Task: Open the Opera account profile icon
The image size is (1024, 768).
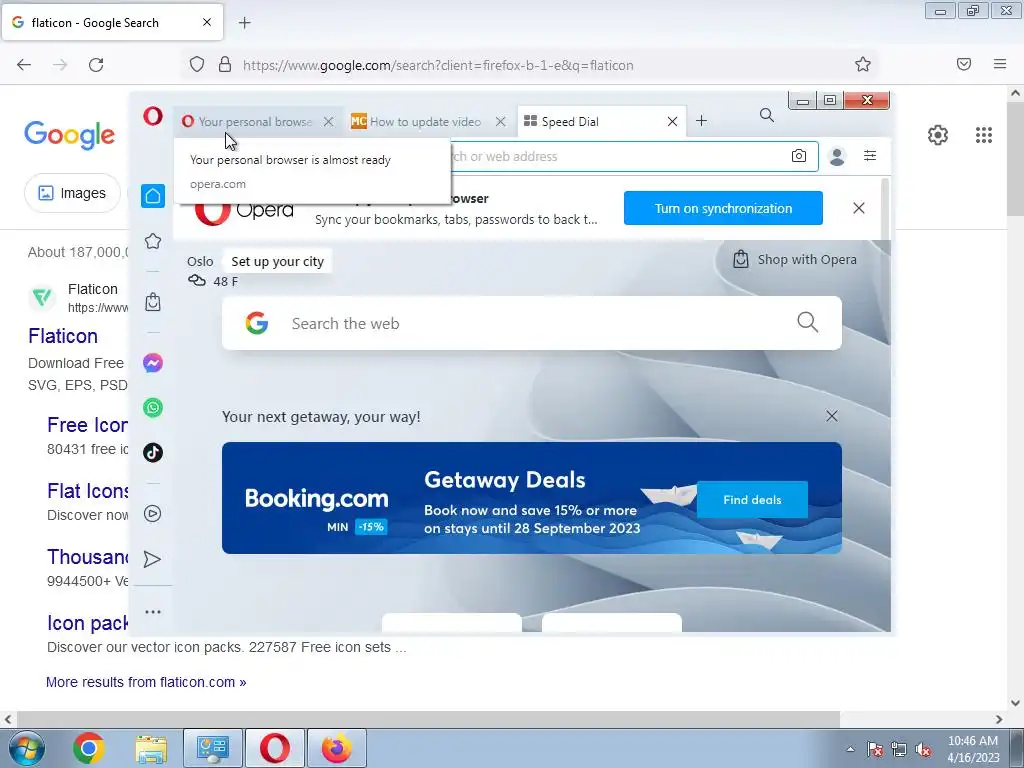Action: (x=837, y=156)
